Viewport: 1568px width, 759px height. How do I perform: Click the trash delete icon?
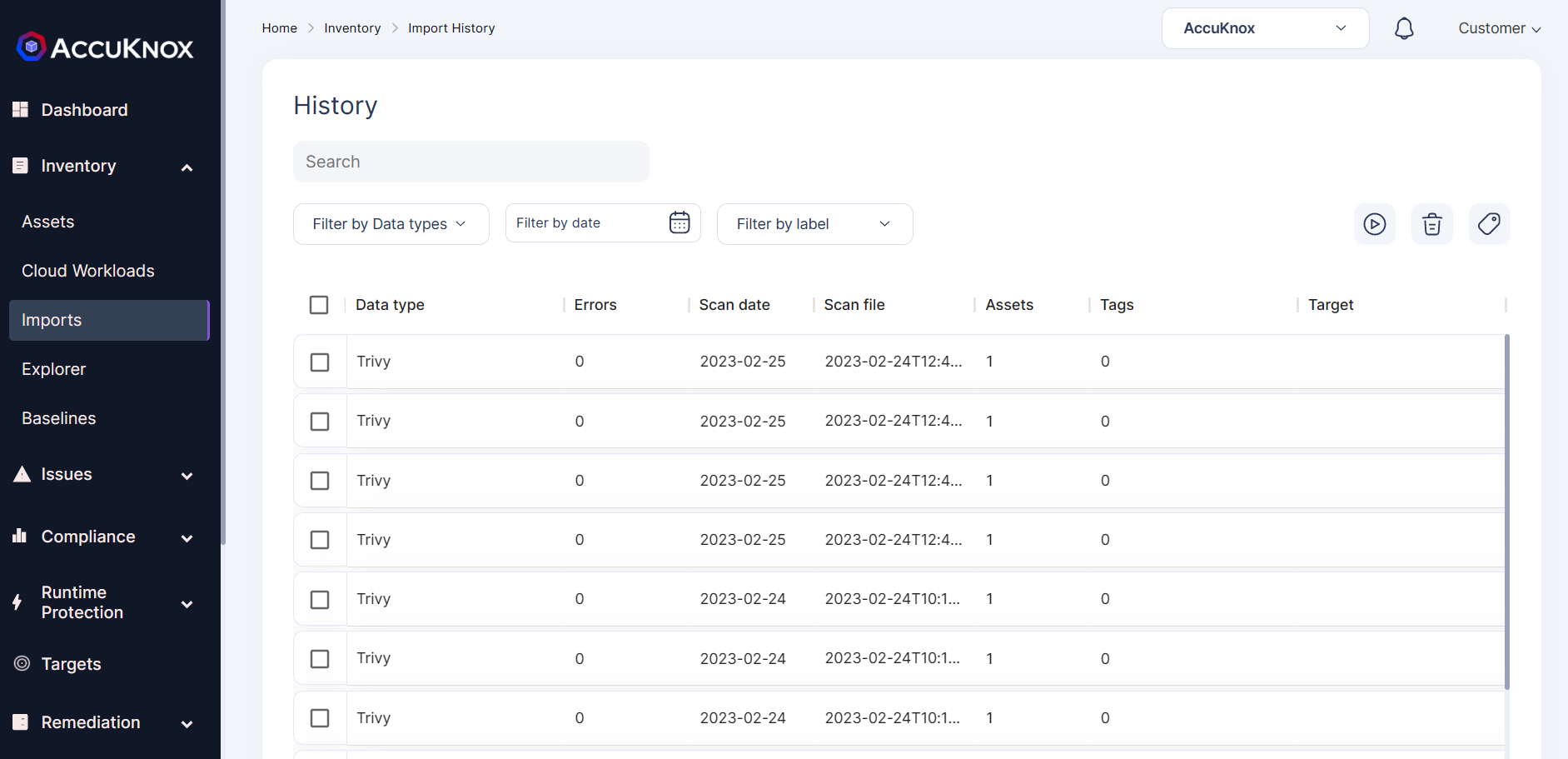click(1432, 224)
